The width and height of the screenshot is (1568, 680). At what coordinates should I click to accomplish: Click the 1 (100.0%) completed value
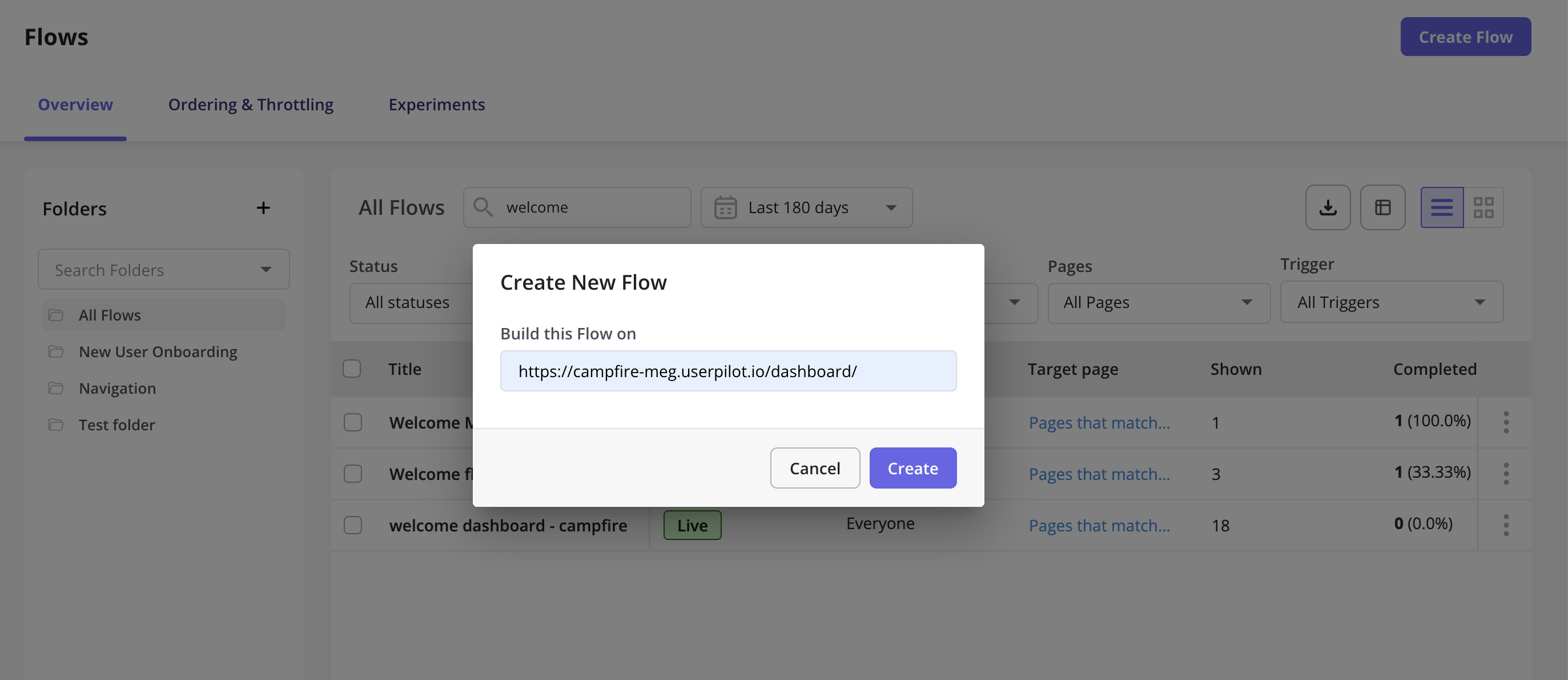pyautogui.click(x=1432, y=421)
